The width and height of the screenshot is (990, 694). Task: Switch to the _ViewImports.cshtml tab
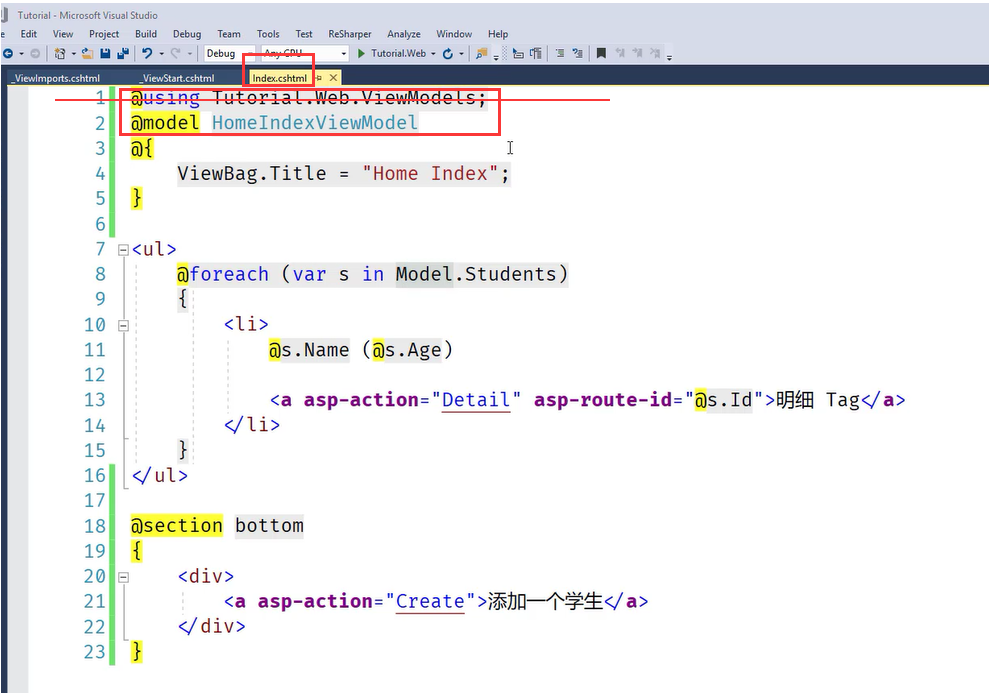tap(57, 78)
